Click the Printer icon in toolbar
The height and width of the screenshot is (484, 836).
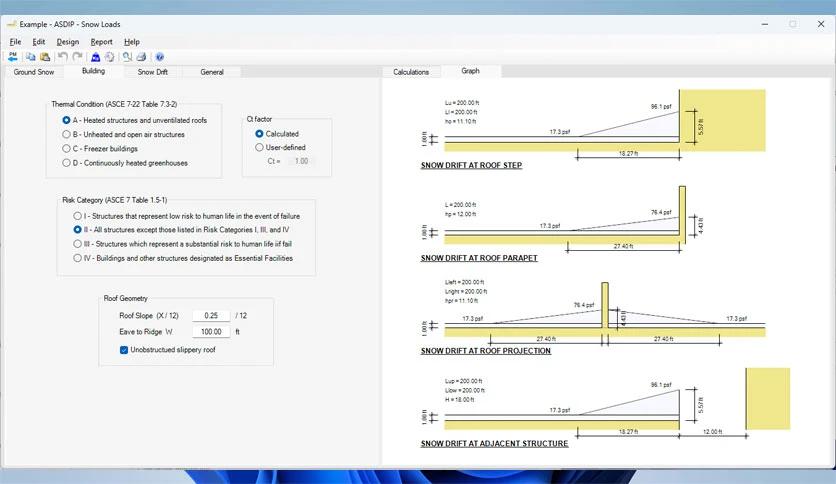[x=141, y=57]
